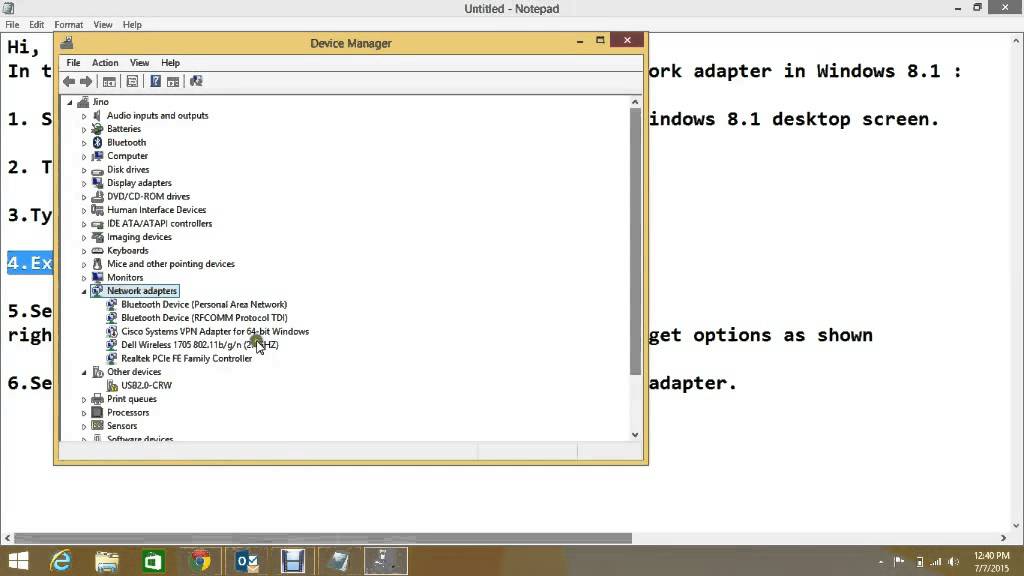Click Notepad vertical scrollbar down arrow
Screen dimensions: 1024x576
tap(1017, 525)
